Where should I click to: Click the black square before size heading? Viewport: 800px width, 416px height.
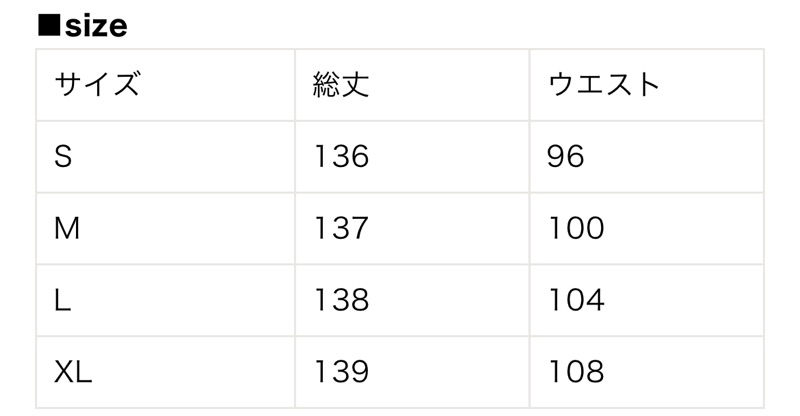coord(49,26)
